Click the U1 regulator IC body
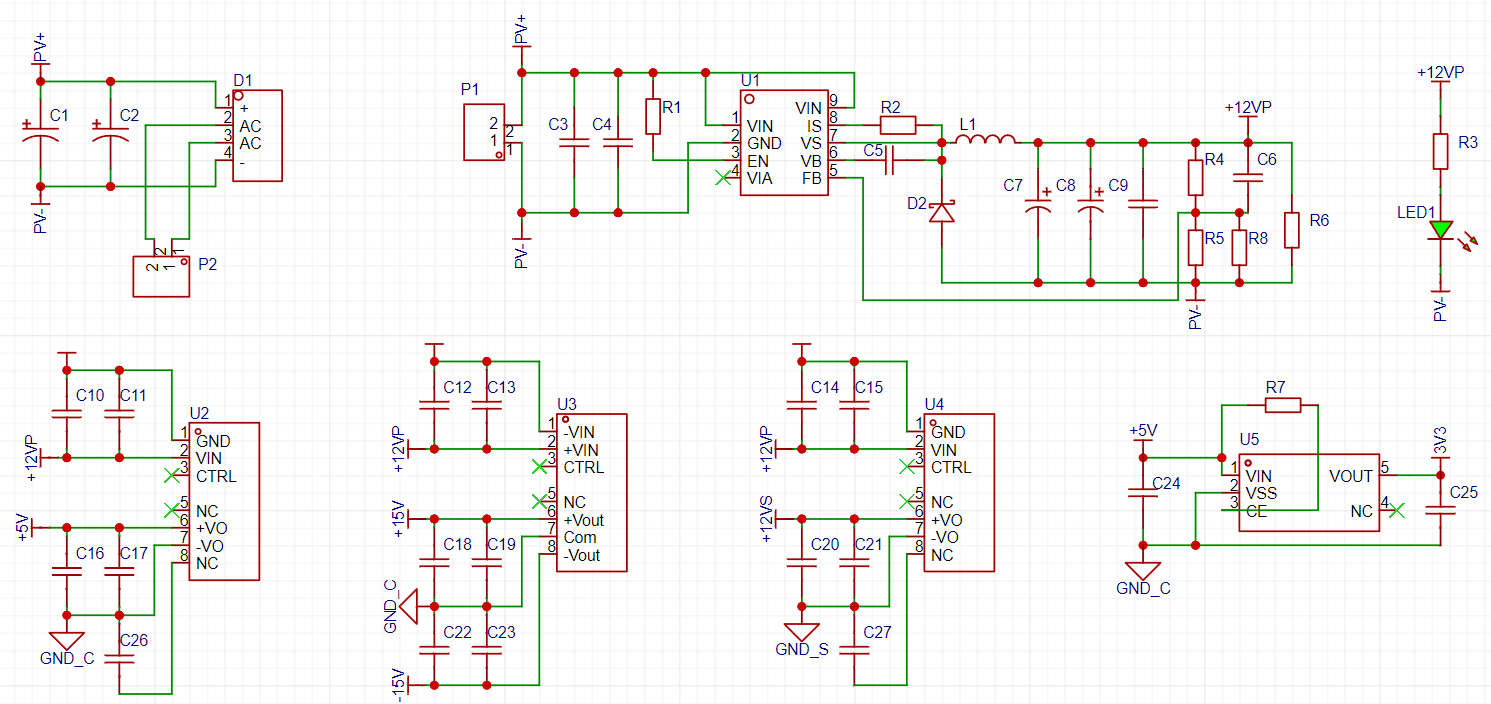 tap(785, 143)
